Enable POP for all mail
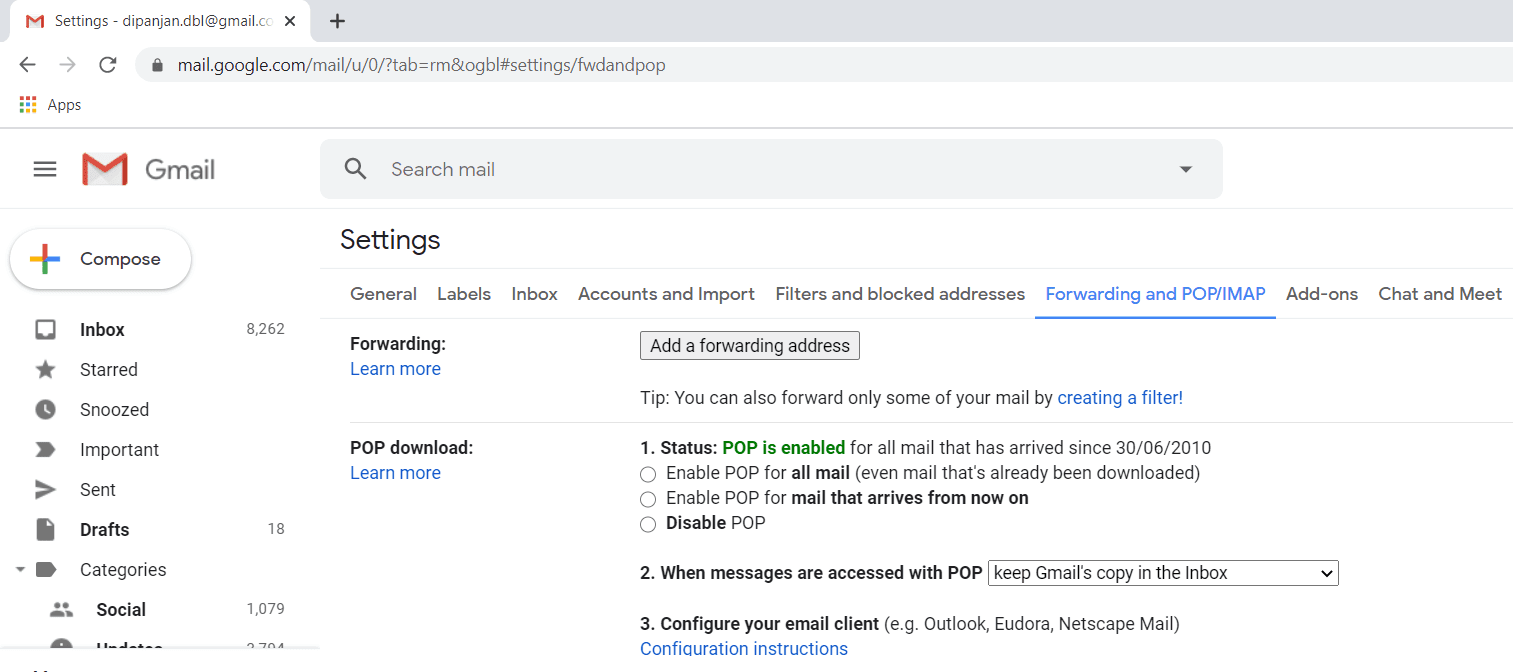This screenshot has height=672, width=1513. click(647, 474)
